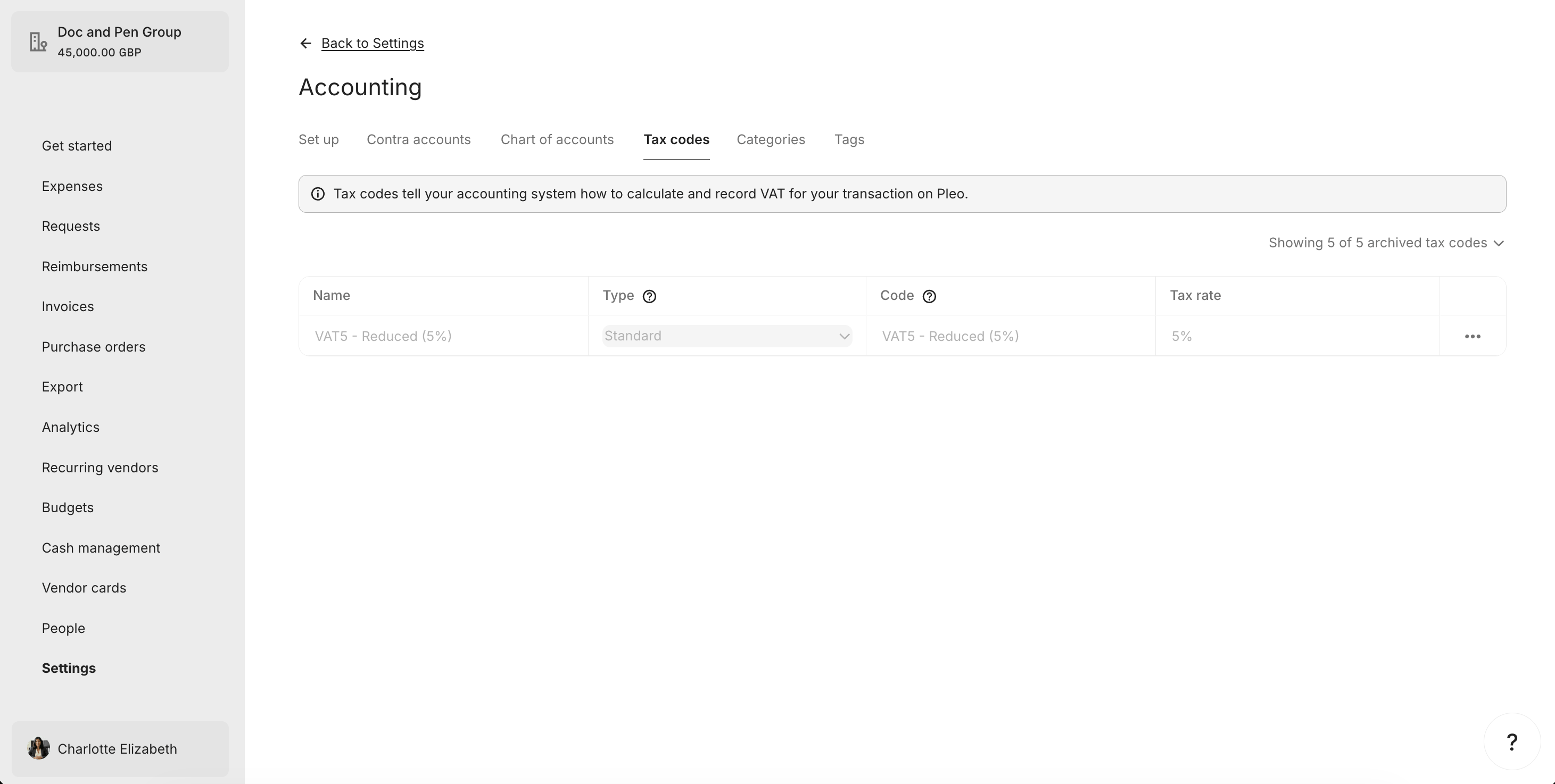
Task: Click the company building icon
Action: 38,41
